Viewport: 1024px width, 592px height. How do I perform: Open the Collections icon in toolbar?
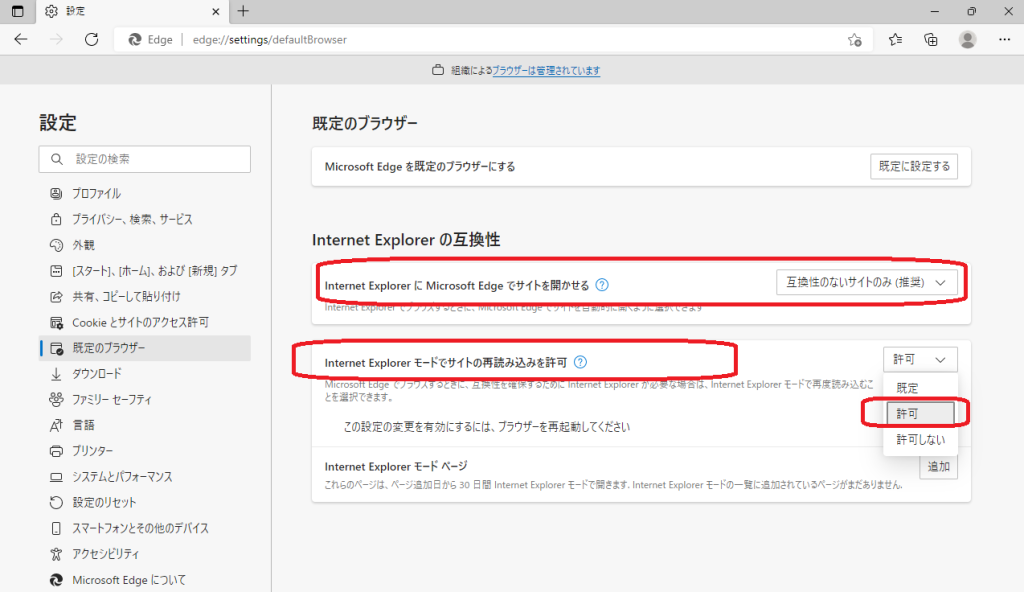pos(931,40)
